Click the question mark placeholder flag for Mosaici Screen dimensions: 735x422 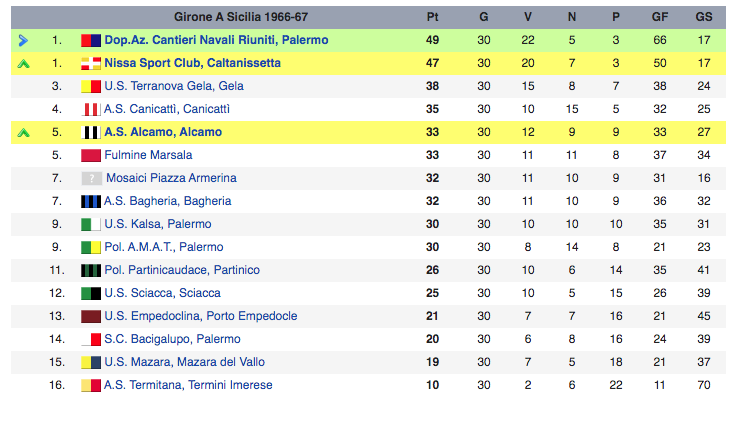click(x=91, y=178)
